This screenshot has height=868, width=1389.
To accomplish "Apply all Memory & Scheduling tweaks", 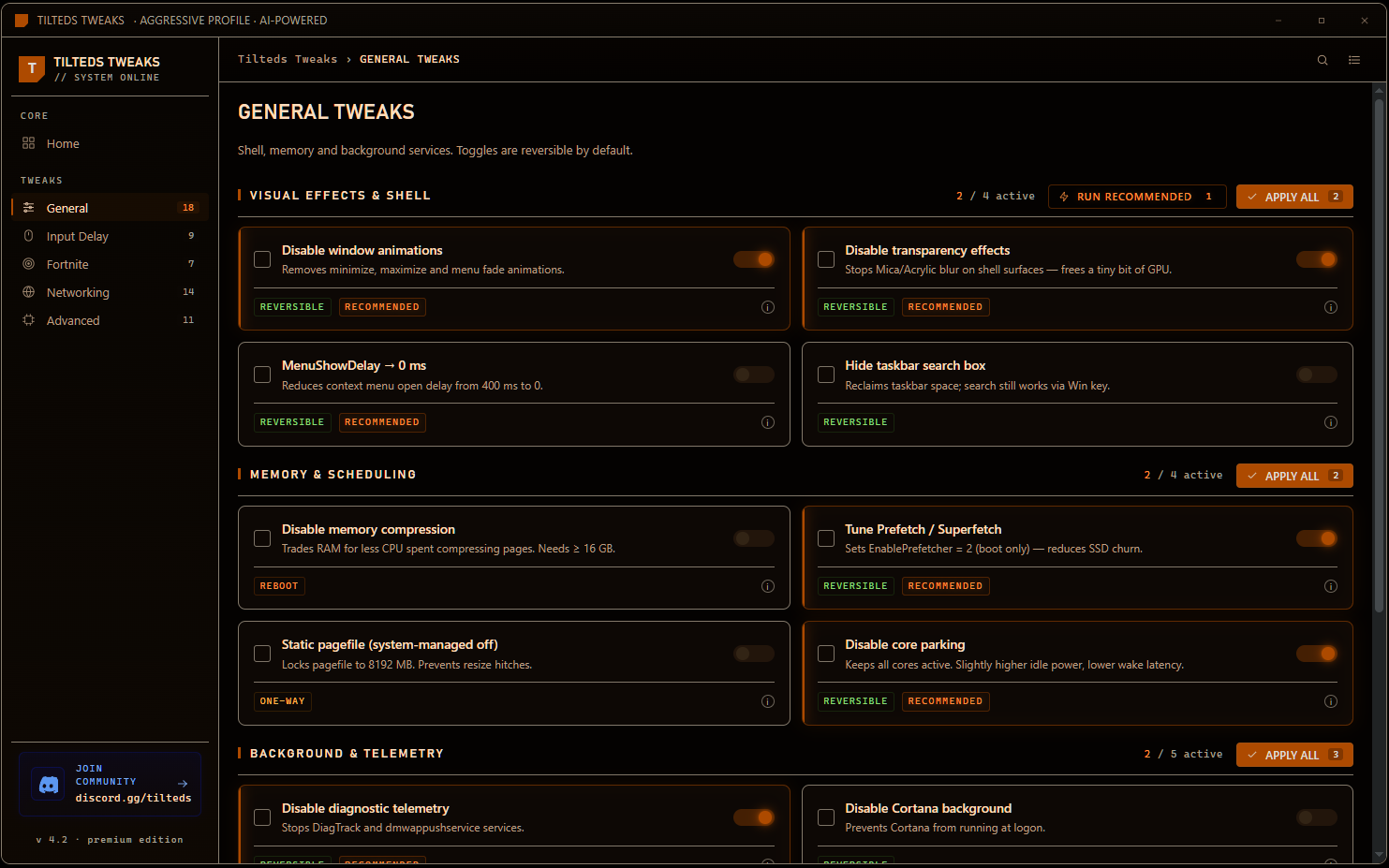I will click(1294, 476).
